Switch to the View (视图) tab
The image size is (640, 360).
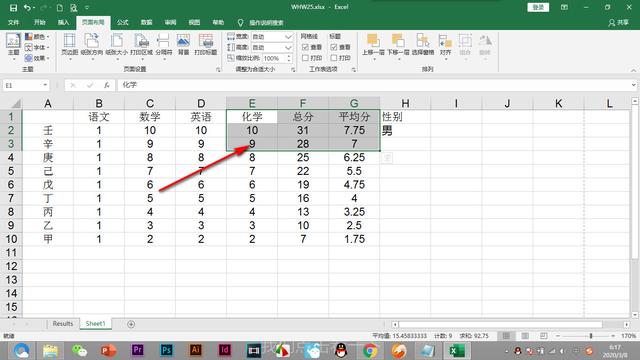[x=194, y=22]
